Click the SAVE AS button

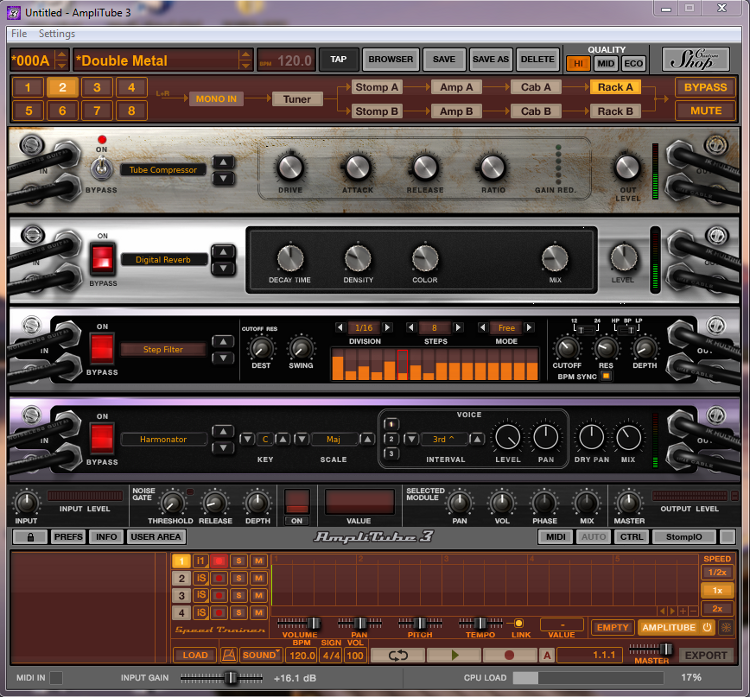pos(491,59)
